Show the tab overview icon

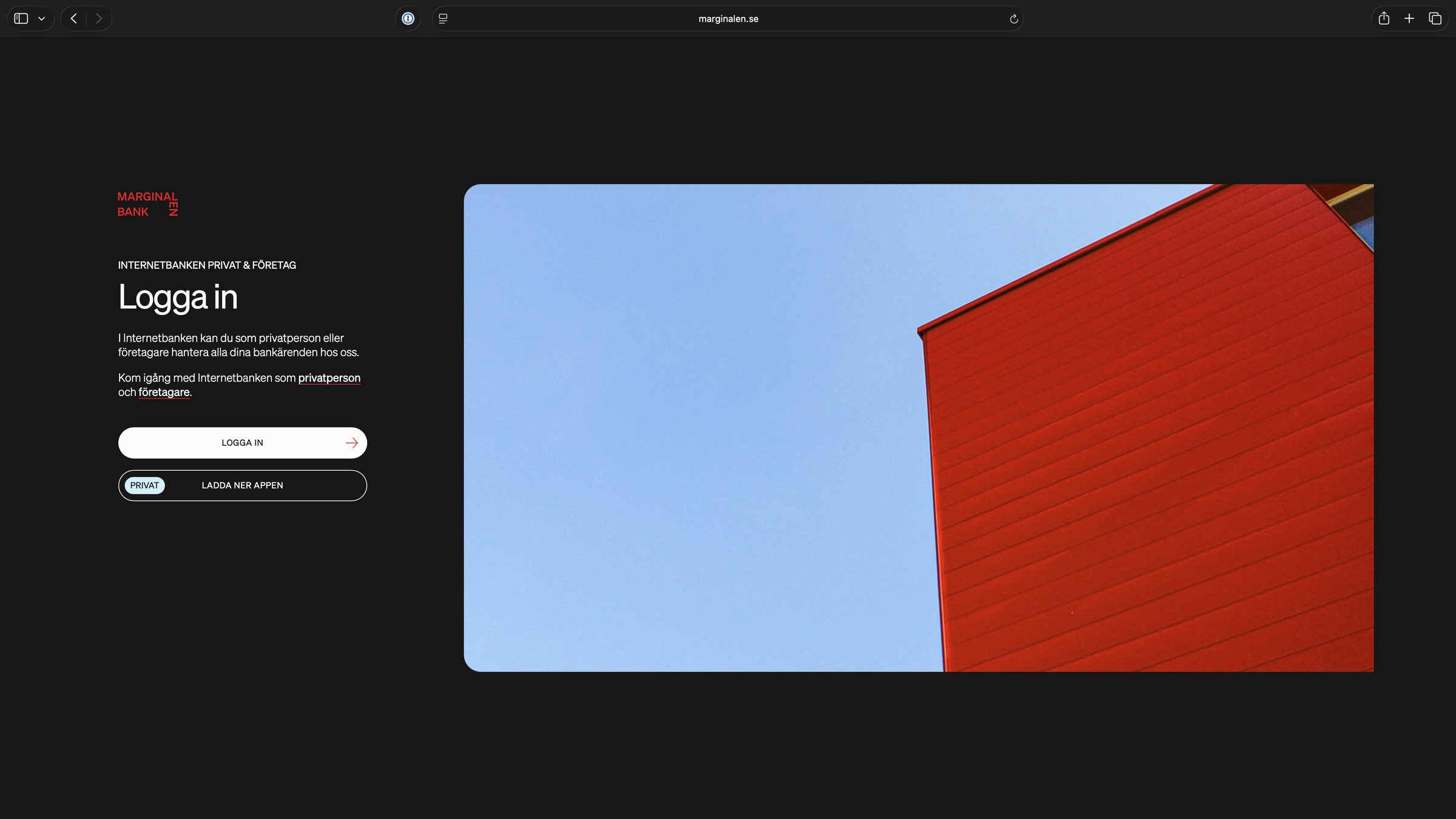[x=1435, y=19]
